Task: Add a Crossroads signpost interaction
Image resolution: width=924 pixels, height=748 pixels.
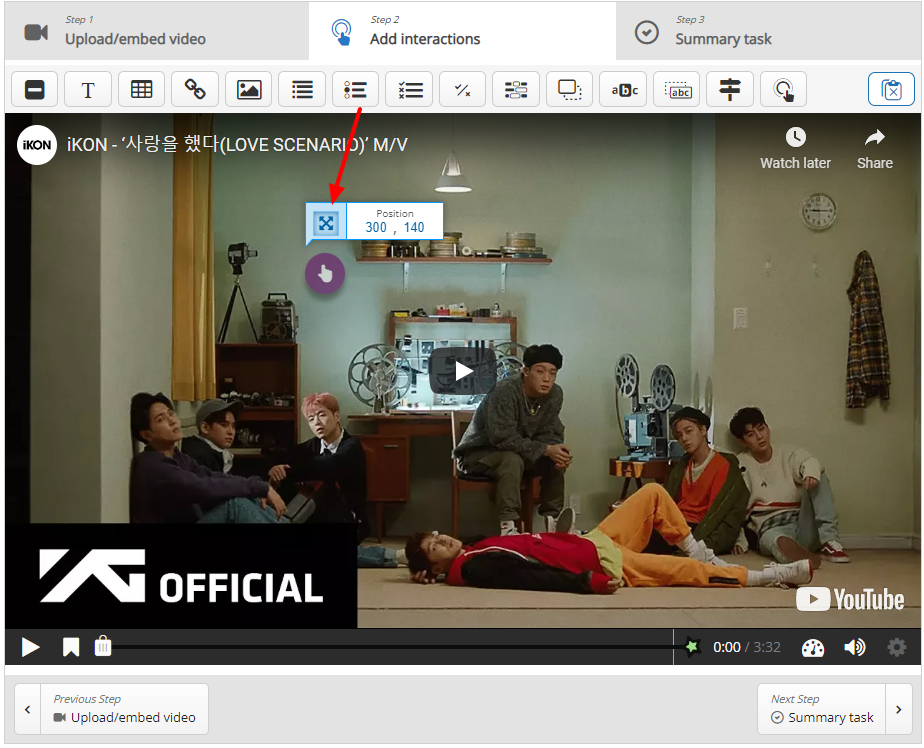Action: click(730, 90)
